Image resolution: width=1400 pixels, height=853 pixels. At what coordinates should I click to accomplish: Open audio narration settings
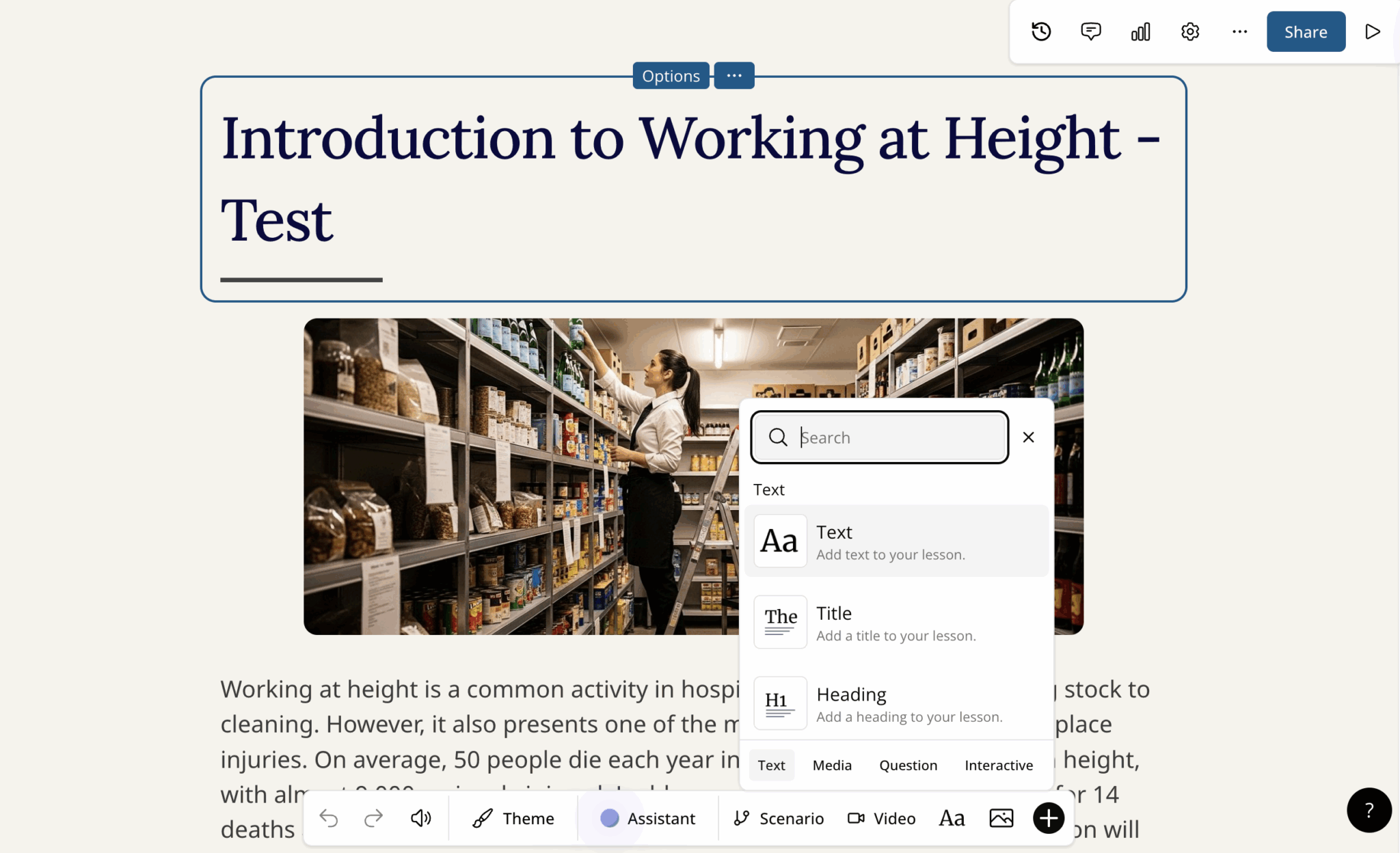420,818
